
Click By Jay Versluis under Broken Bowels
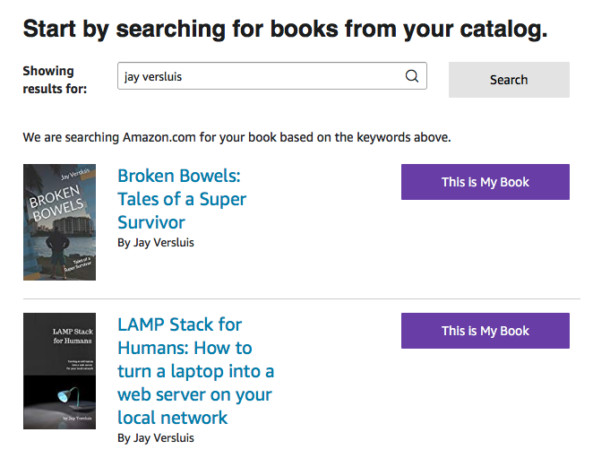point(156,242)
